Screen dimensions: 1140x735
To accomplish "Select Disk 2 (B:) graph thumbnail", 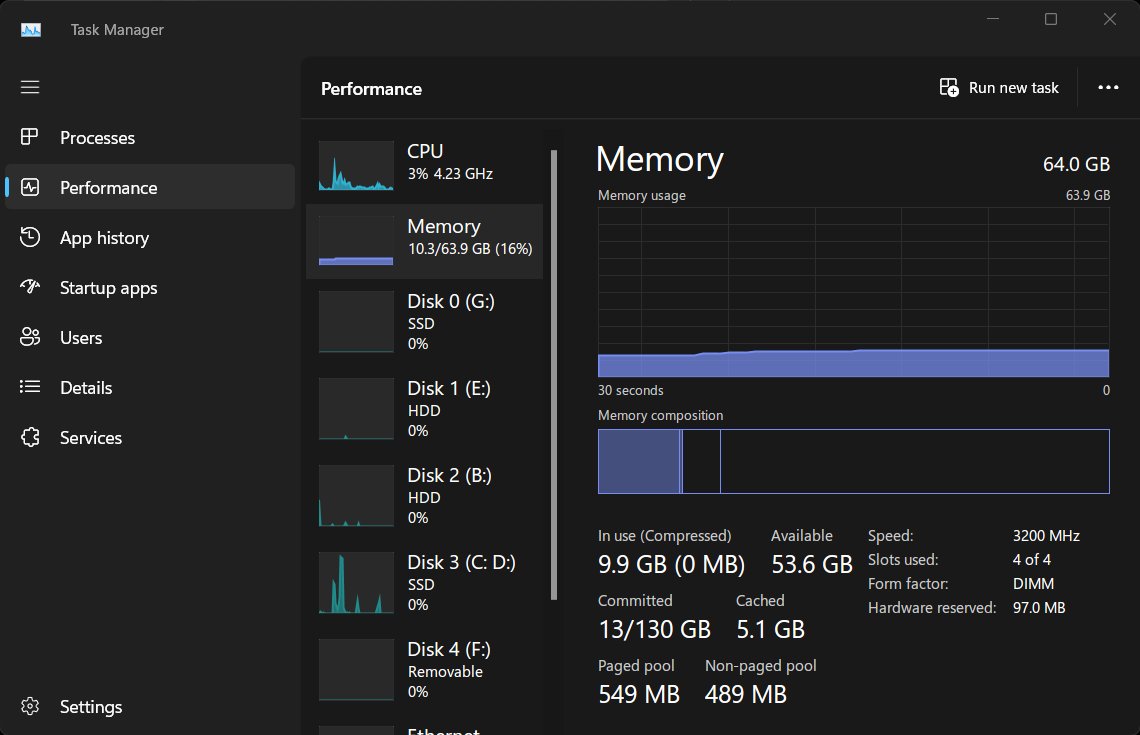I will click(356, 496).
